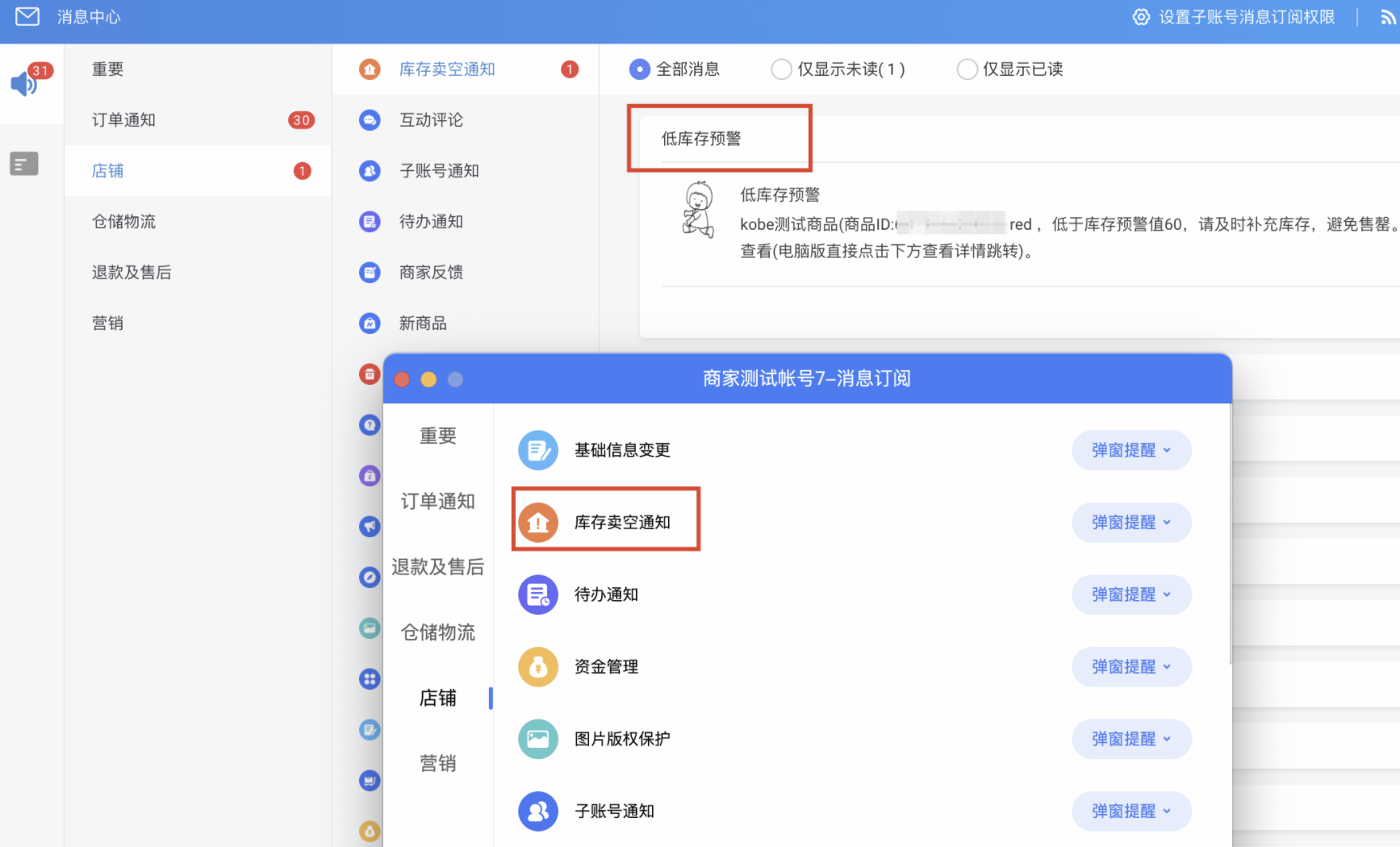Select the 店铺 tab in subscription dialog

point(438,698)
